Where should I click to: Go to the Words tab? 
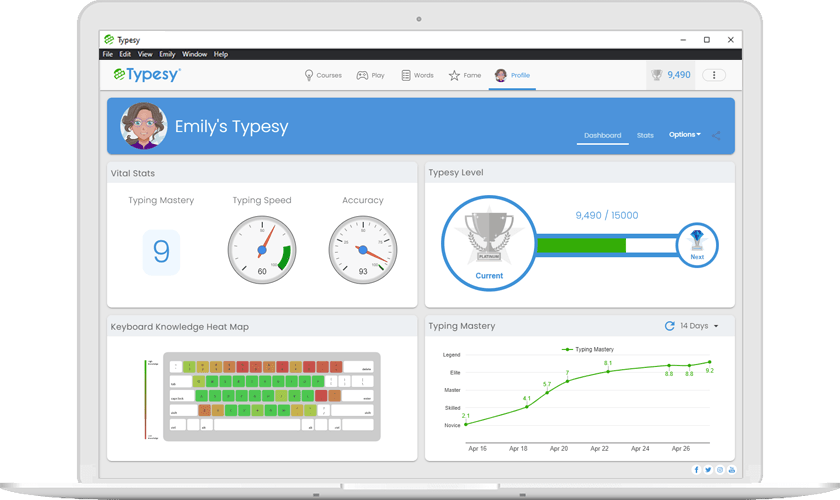pos(417,76)
